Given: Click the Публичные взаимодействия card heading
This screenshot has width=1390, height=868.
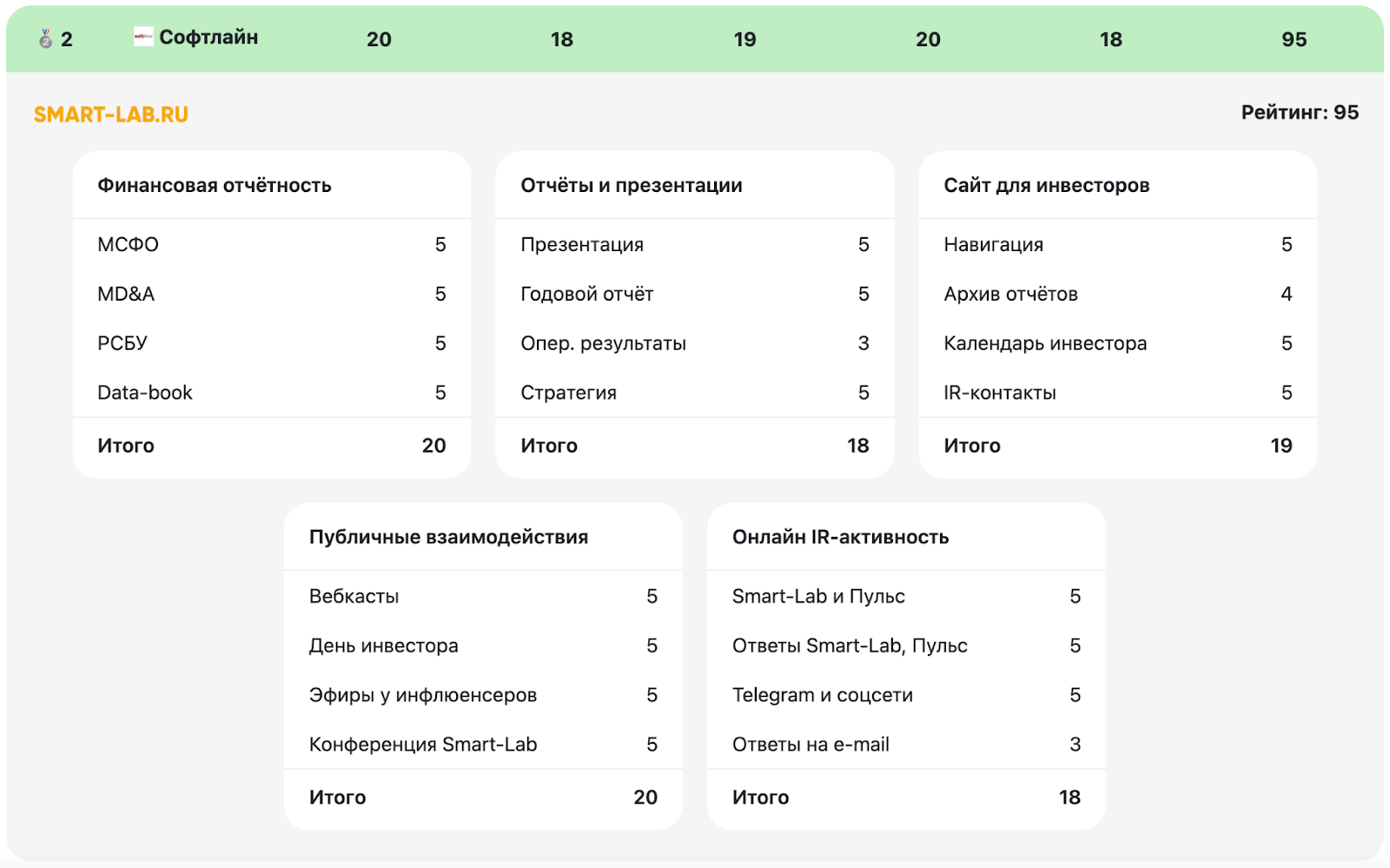Looking at the screenshot, I should tap(448, 537).
